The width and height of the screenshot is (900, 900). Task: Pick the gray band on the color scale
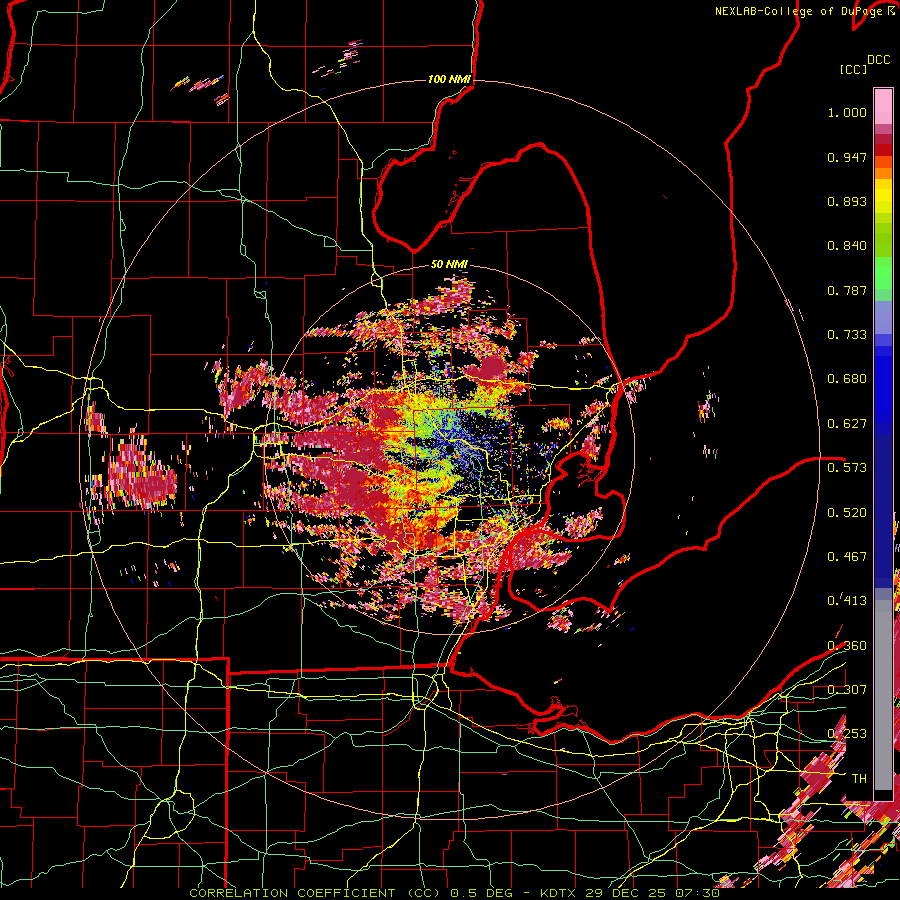[x=883, y=695]
